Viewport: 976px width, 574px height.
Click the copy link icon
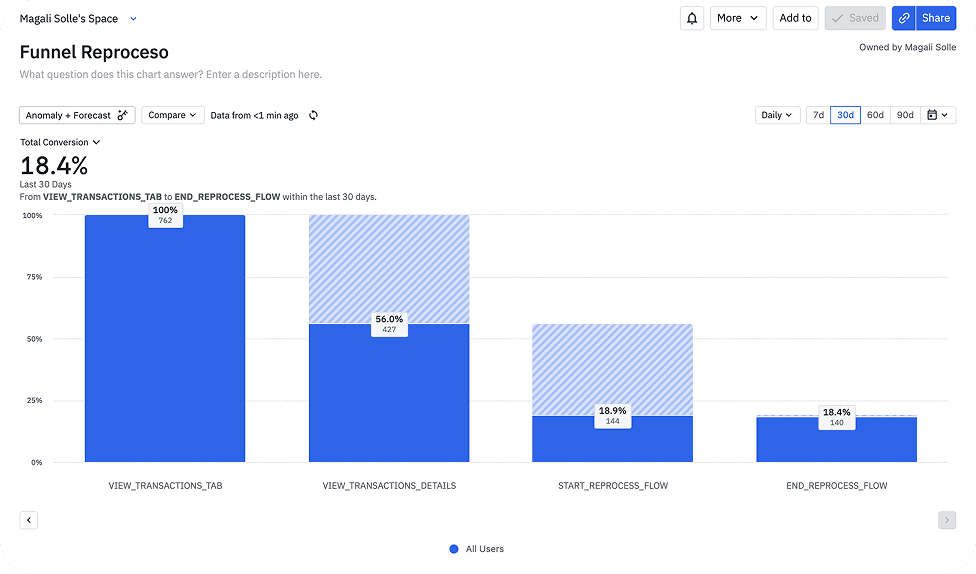(904, 18)
